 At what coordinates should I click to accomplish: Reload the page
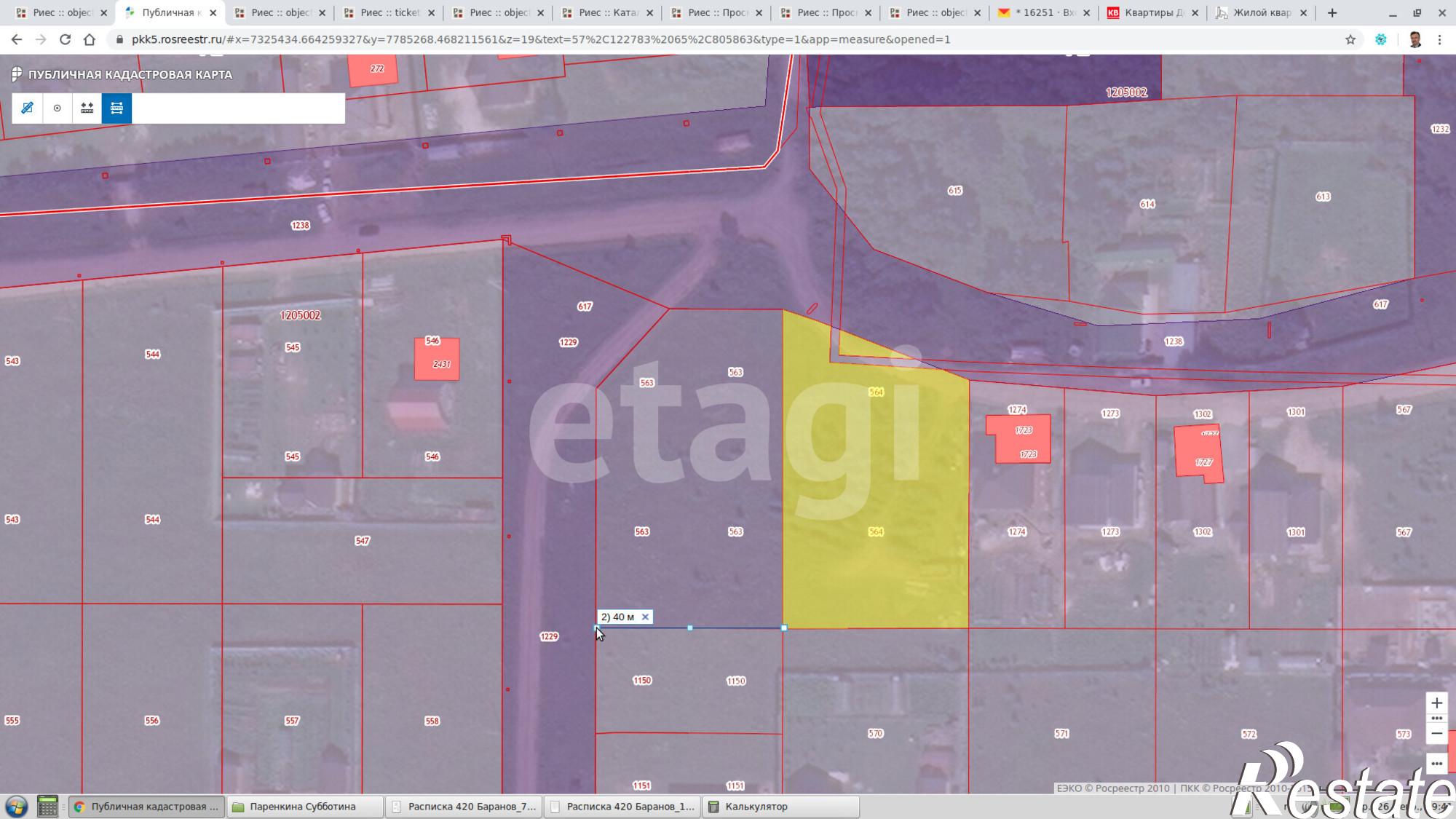(x=65, y=39)
